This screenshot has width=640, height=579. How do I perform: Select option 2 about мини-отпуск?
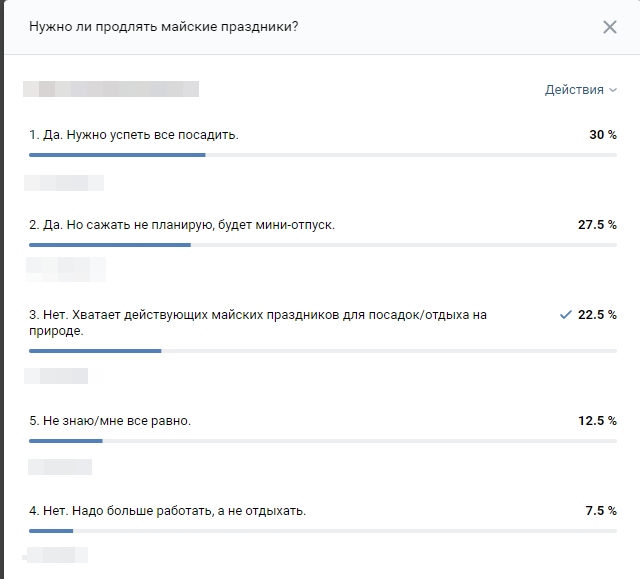tap(182, 225)
